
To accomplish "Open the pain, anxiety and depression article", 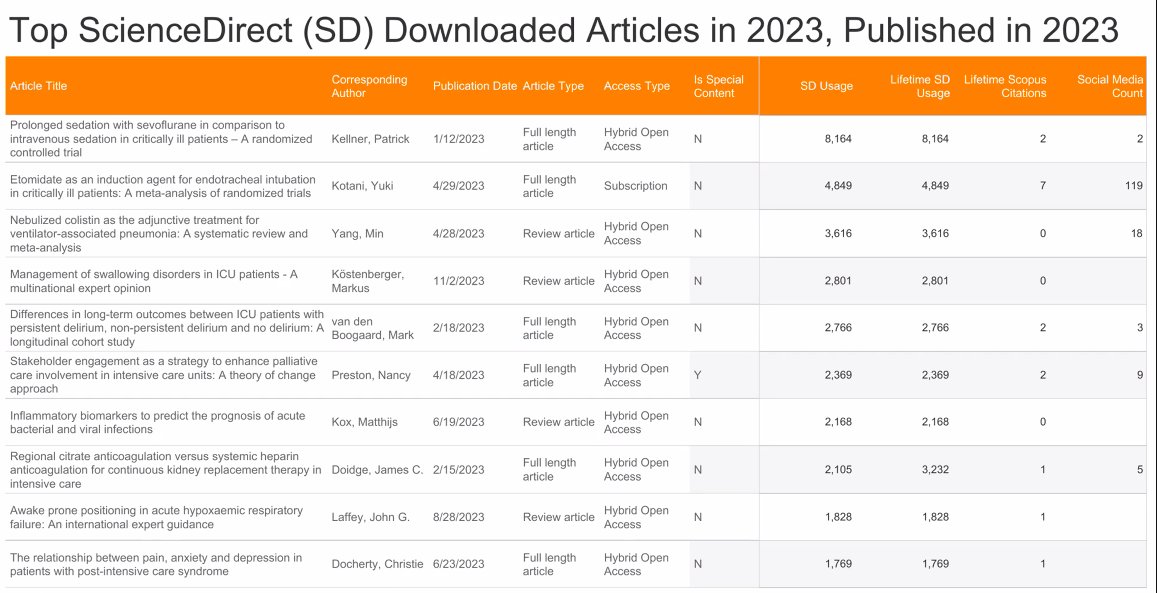I will click(156, 564).
